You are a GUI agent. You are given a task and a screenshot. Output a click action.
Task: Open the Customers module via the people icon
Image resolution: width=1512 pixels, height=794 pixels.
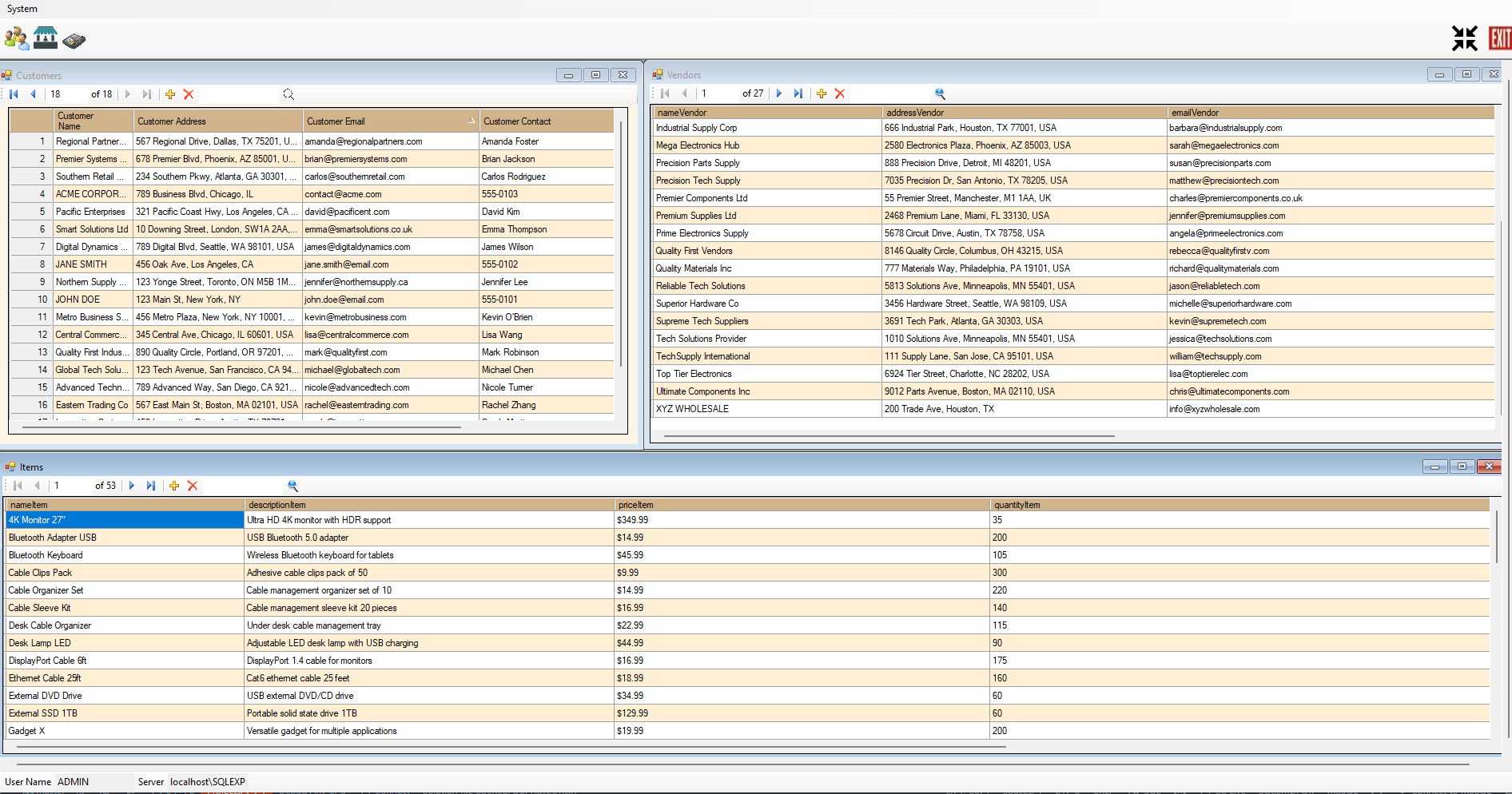(16, 38)
